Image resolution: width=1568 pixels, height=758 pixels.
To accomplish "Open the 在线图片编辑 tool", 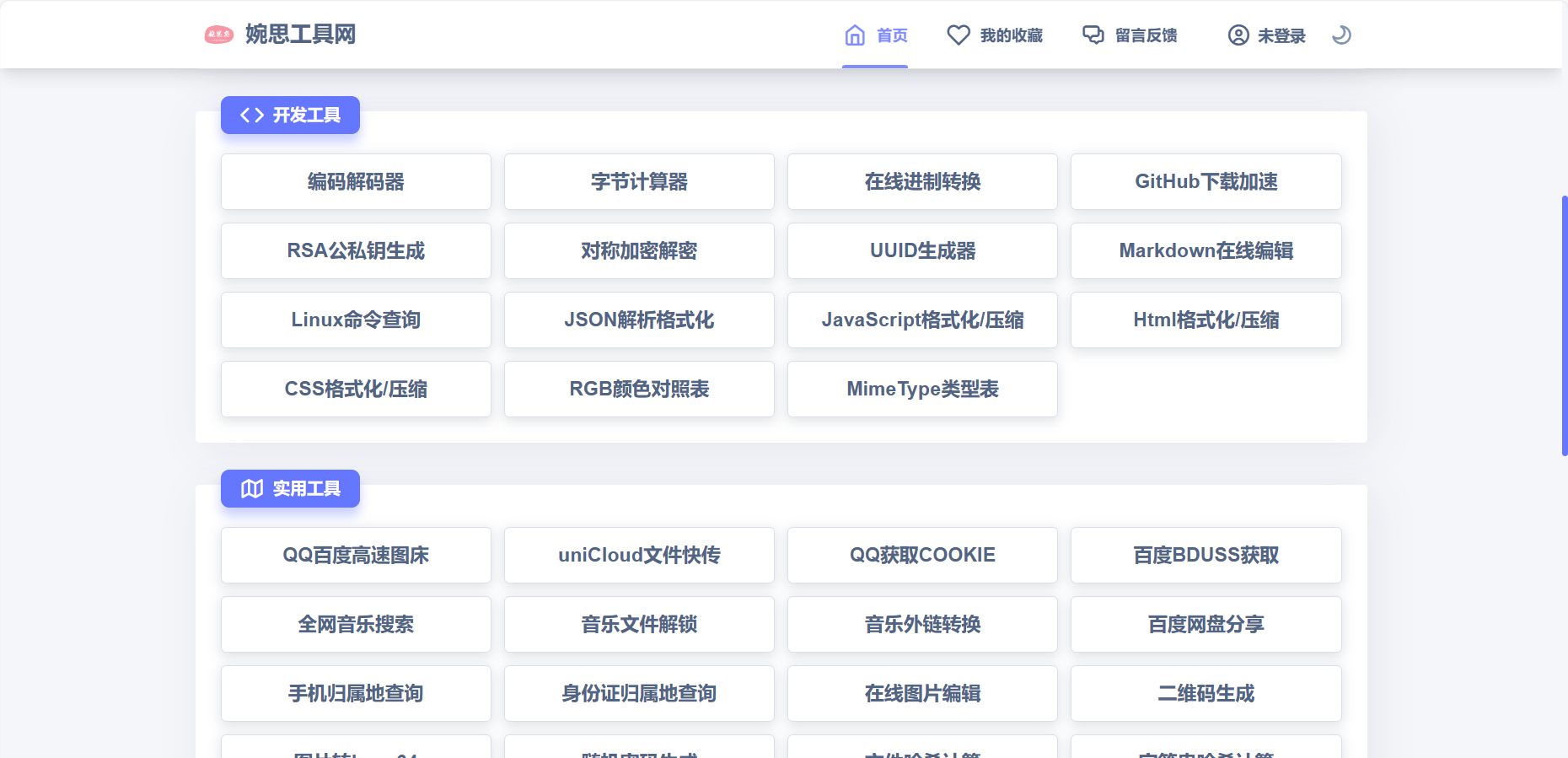I will 922,693.
